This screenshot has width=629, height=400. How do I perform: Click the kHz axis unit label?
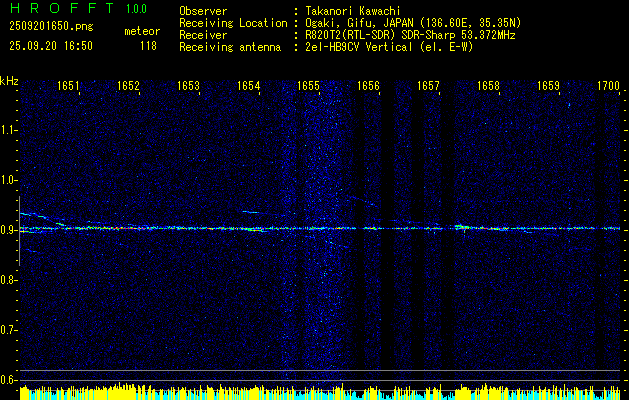click(9, 81)
